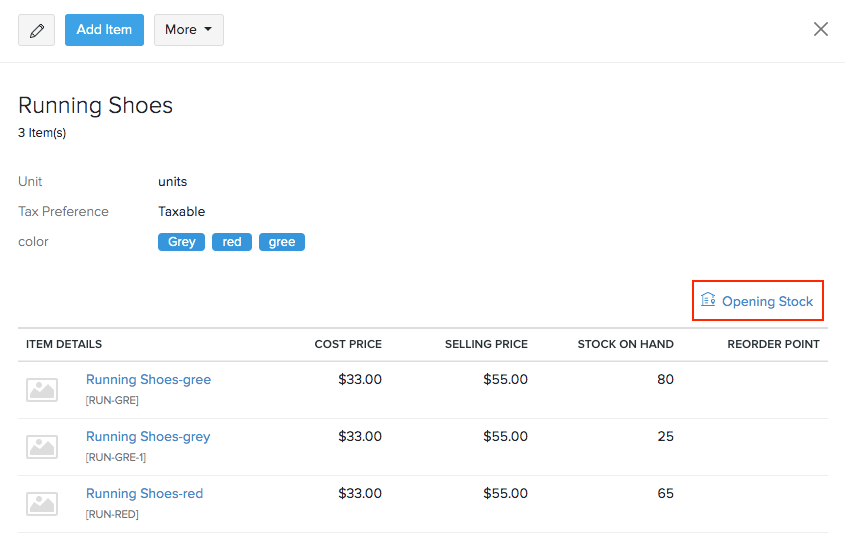Image resolution: width=845 pixels, height=547 pixels.
Task: Click the pencil edit icon
Action: 37,30
